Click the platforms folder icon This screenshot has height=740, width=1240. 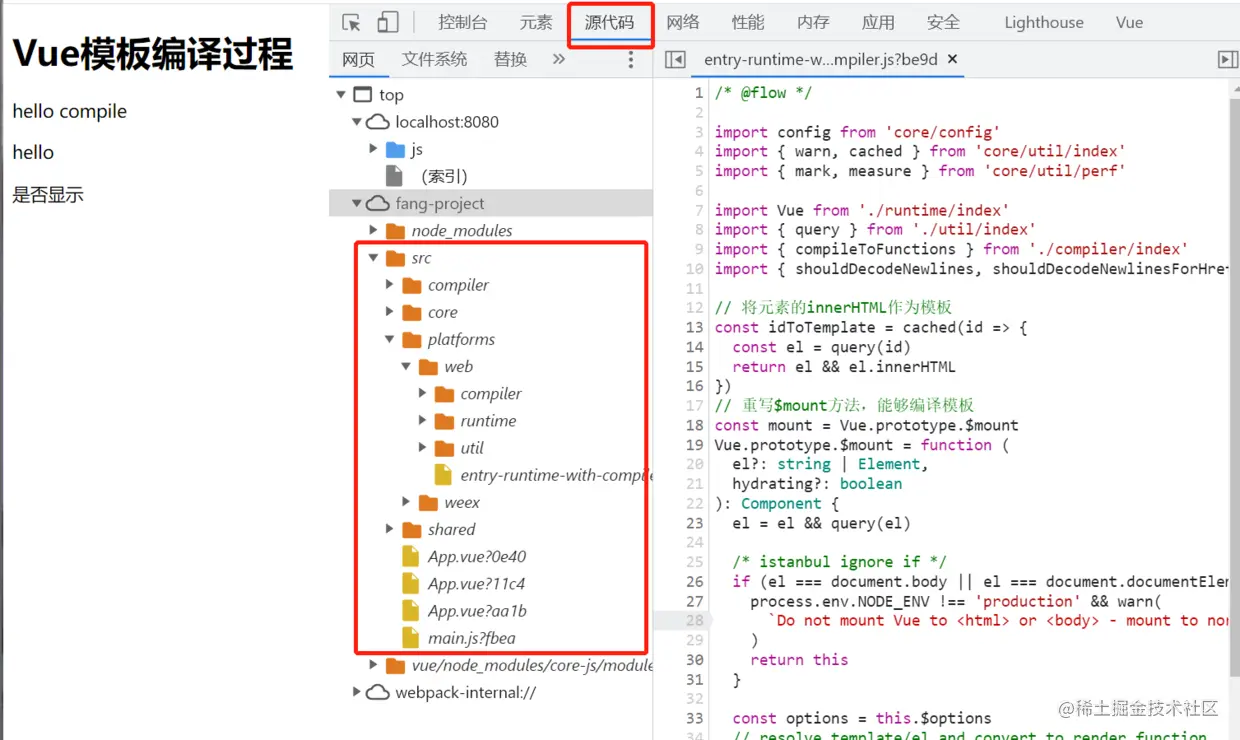(411, 339)
